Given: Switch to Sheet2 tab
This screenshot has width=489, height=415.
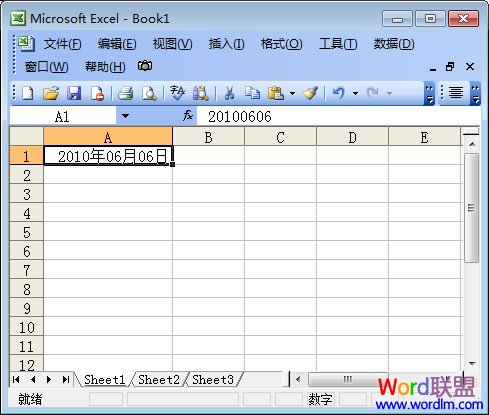Looking at the screenshot, I should 159,379.
